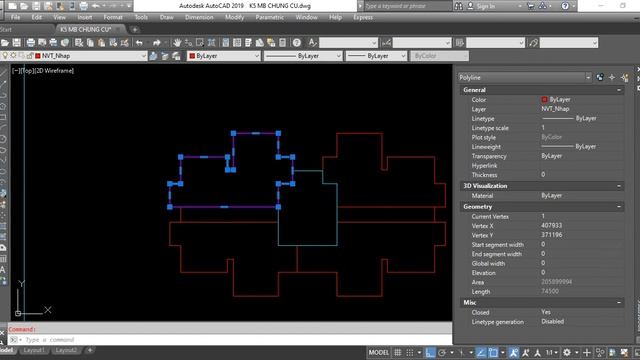Open the File menu
The width and height of the screenshot is (640, 360).
(x=16, y=17)
